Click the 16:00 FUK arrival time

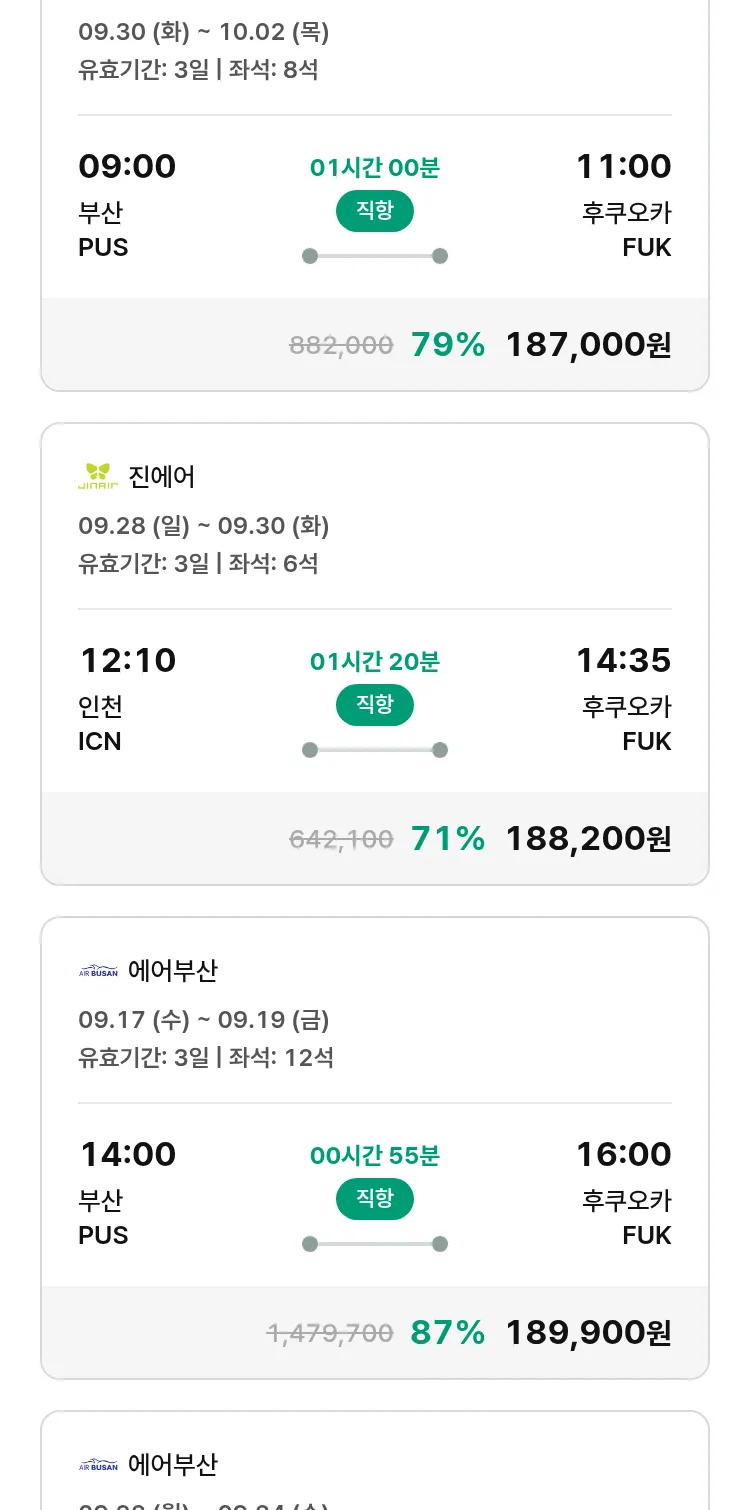(623, 1154)
